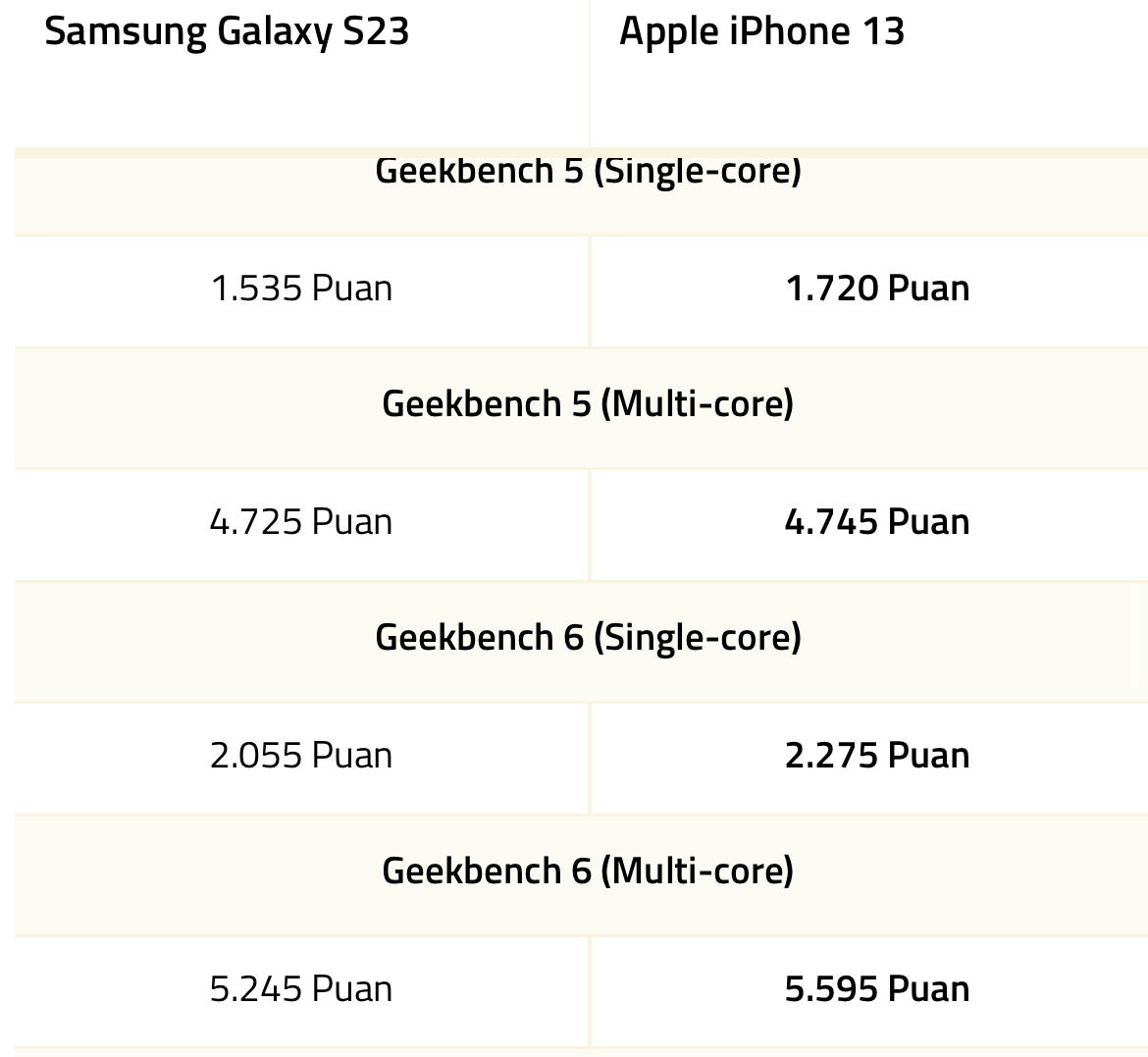
Task: Click the 1.535 Puan score cell
Action: [x=301, y=289]
